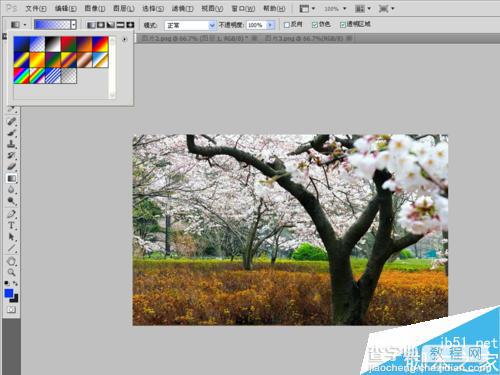Toggle the 仿色 (Dither) checkbox
The height and width of the screenshot is (375, 500).
tap(314, 25)
